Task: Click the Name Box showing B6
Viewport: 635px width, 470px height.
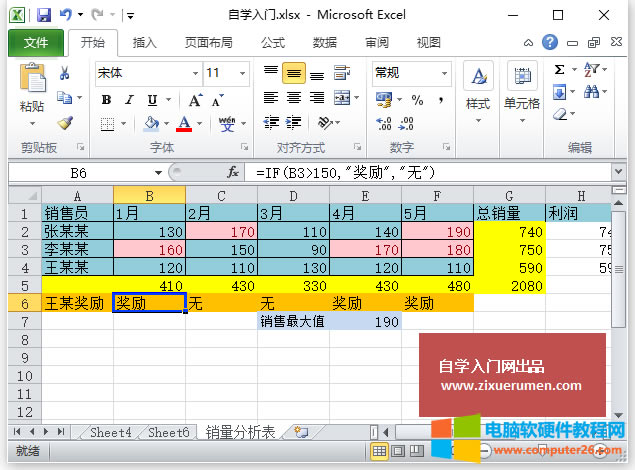Action: coord(78,172)
